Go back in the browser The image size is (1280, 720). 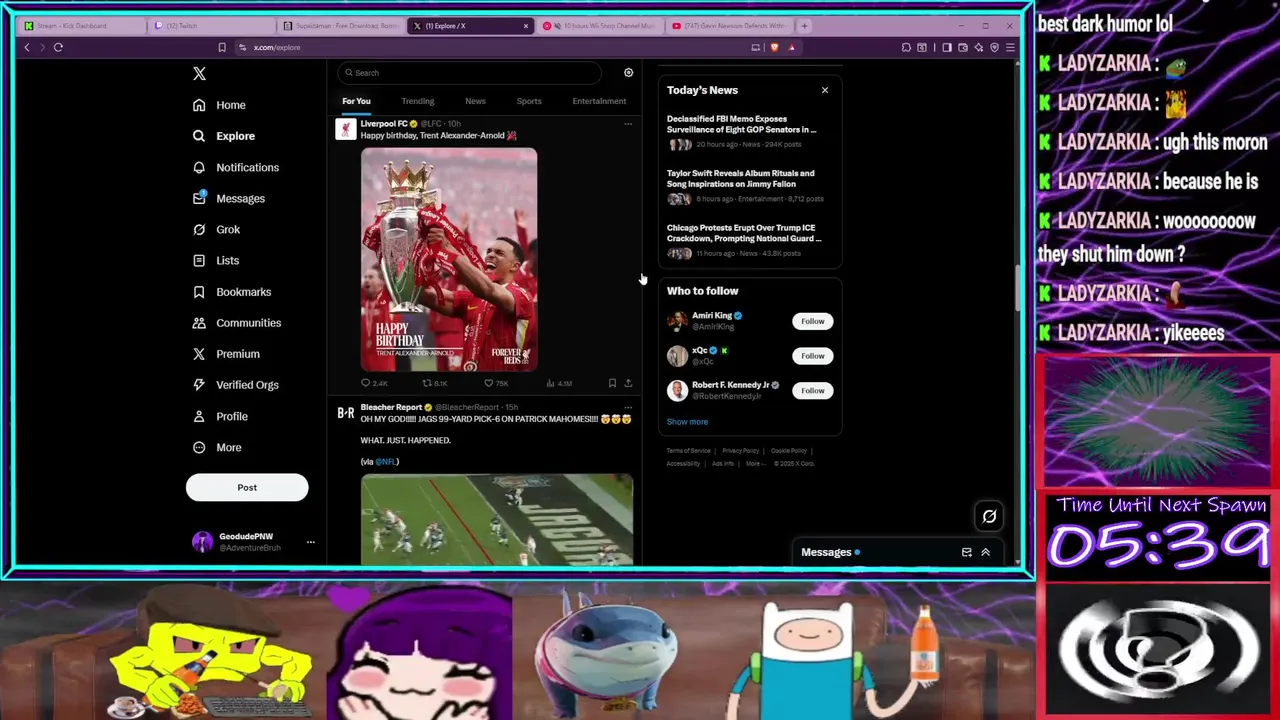click(27, 47)
